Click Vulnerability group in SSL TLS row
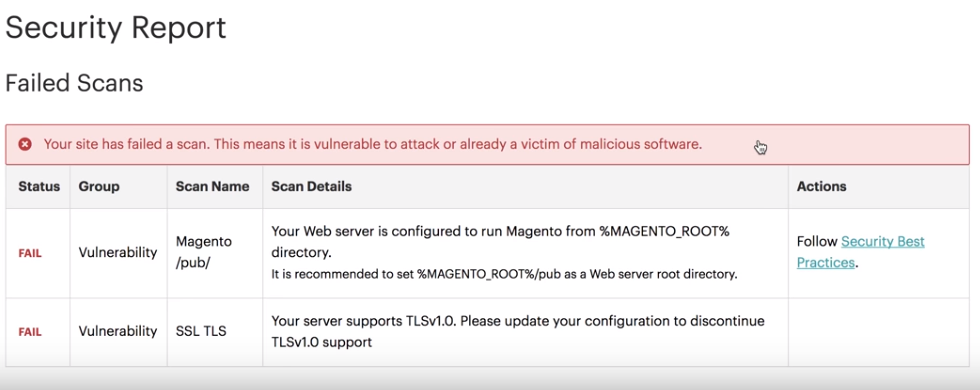Image resolution: width=980 pixels, height=390 pixels. (118, 331)
